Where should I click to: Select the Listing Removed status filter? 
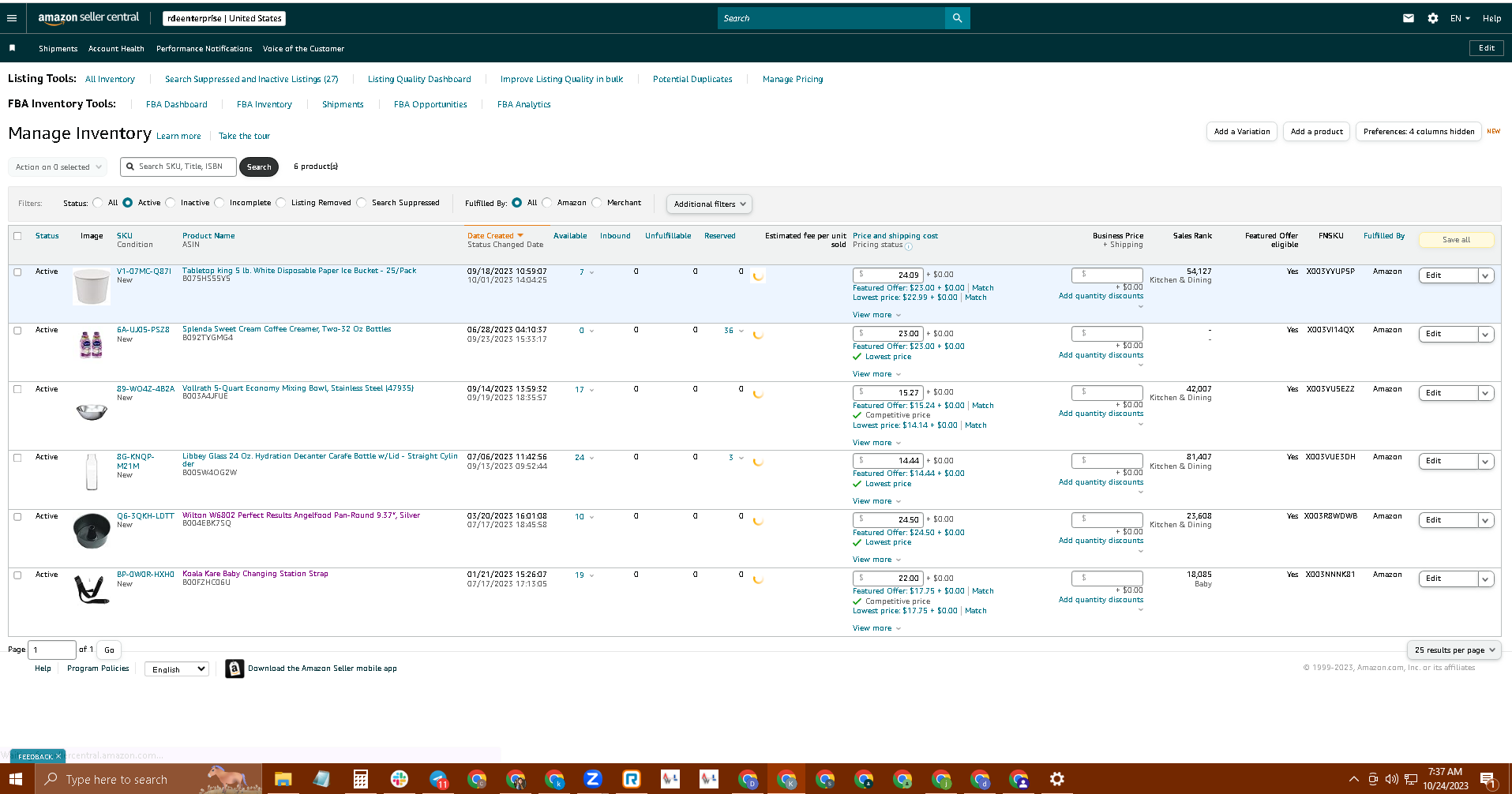point(280,203)
